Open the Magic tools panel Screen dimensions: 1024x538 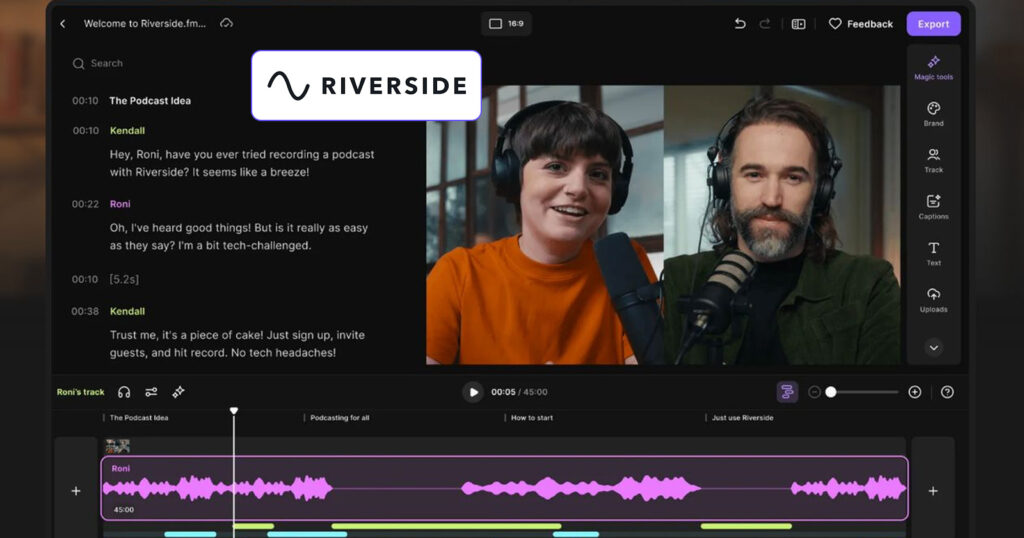pyautogui.click(x=933, y=67)
